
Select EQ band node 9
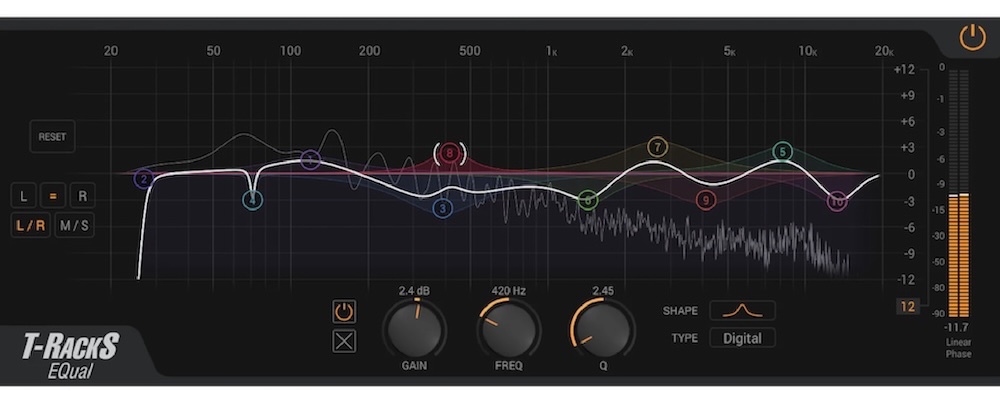[x=706, y=200]
